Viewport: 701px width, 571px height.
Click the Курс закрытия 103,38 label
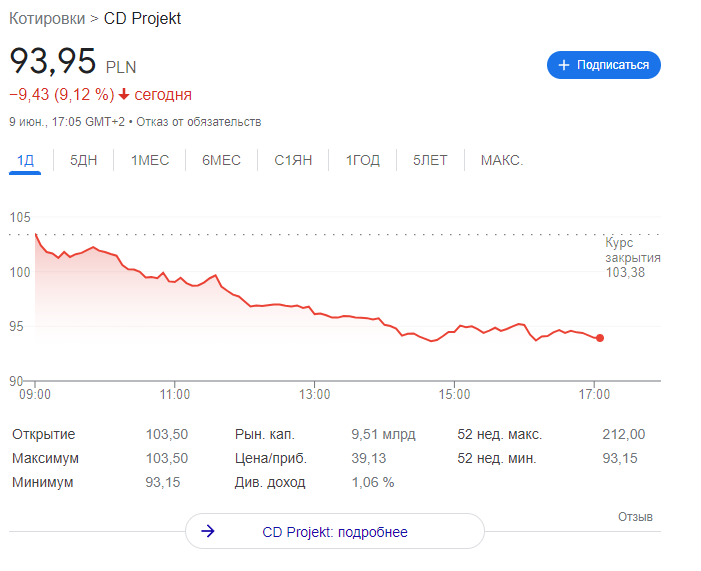tap(633, 258)
